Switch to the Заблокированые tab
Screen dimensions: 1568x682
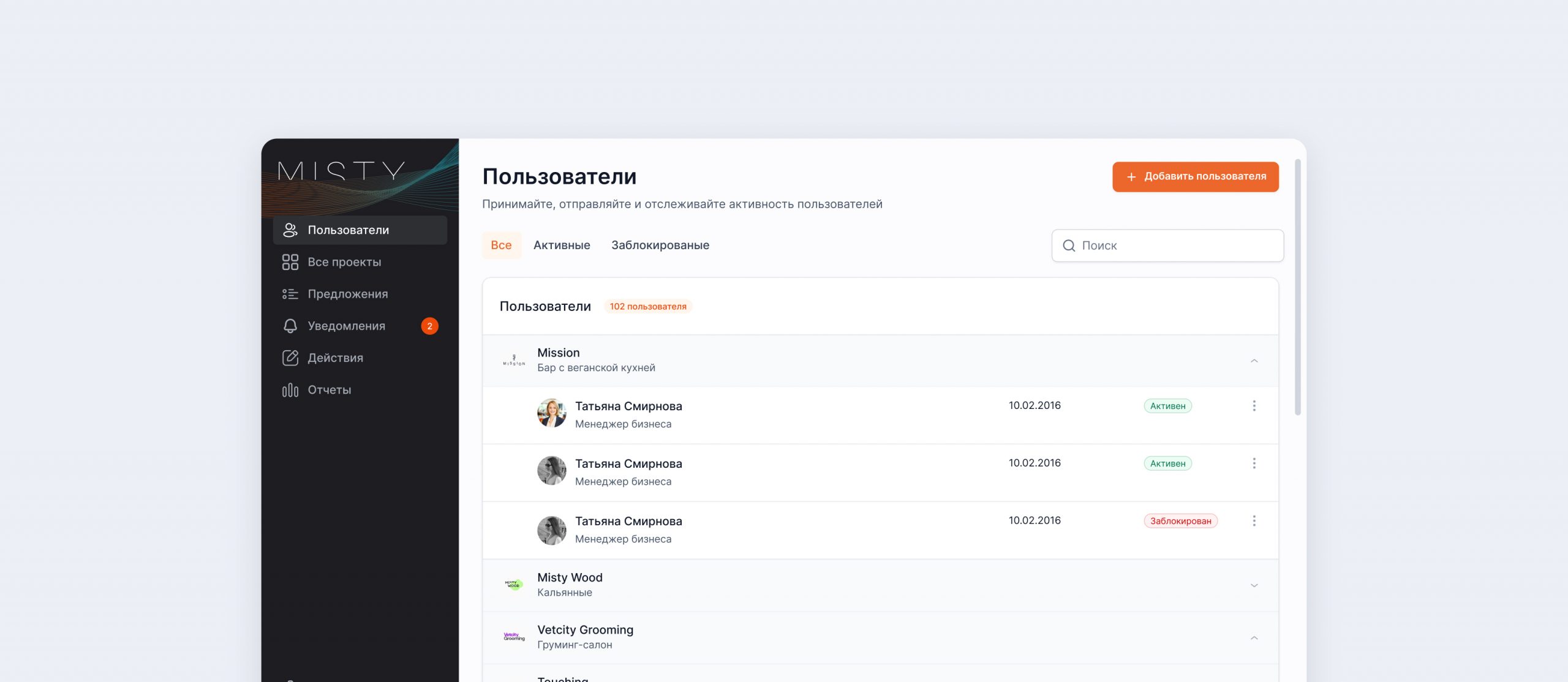pyautogui.click(x=660, y=245)
